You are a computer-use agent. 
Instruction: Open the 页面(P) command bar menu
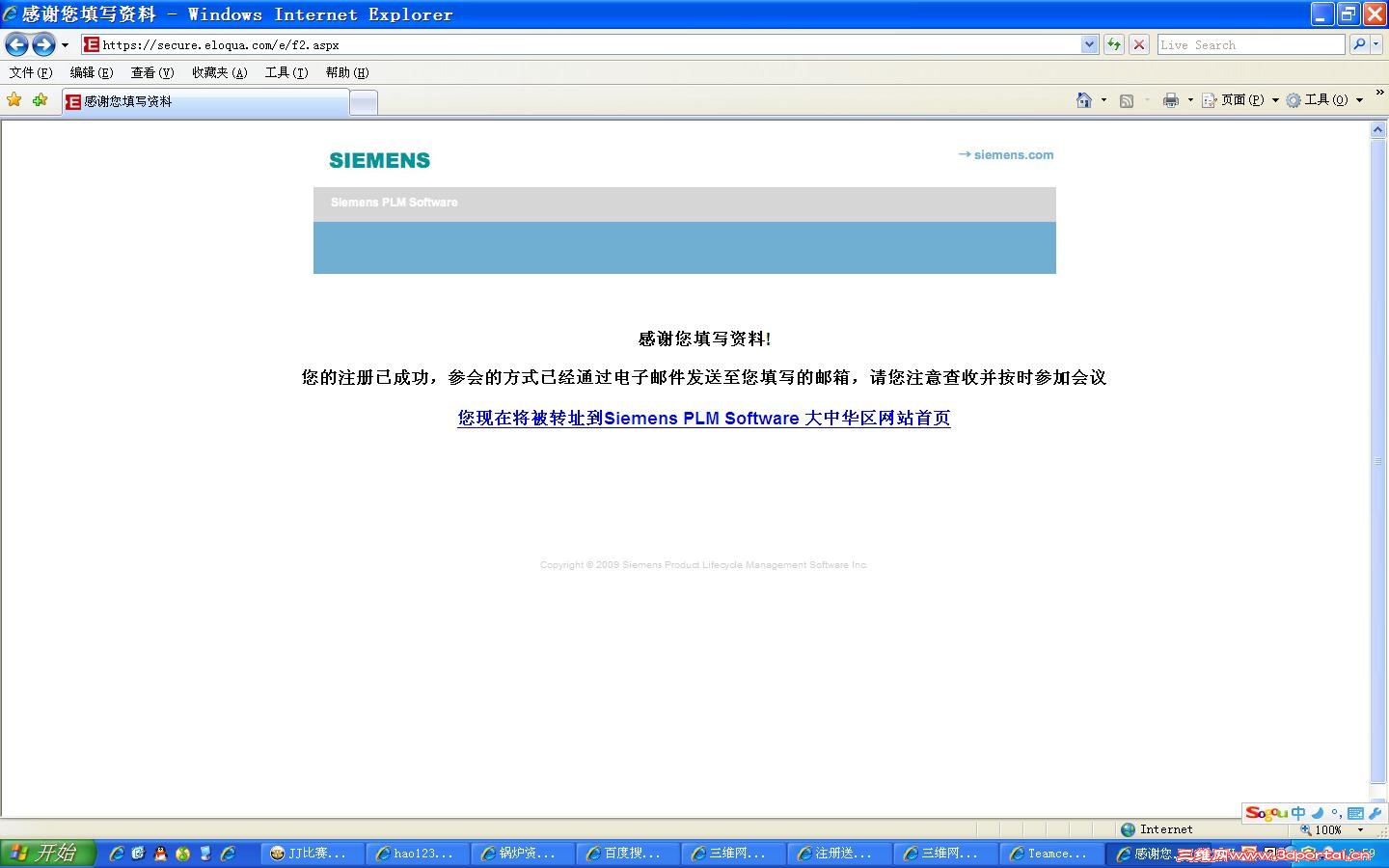pyautogui.click(x=1239, y=100)
